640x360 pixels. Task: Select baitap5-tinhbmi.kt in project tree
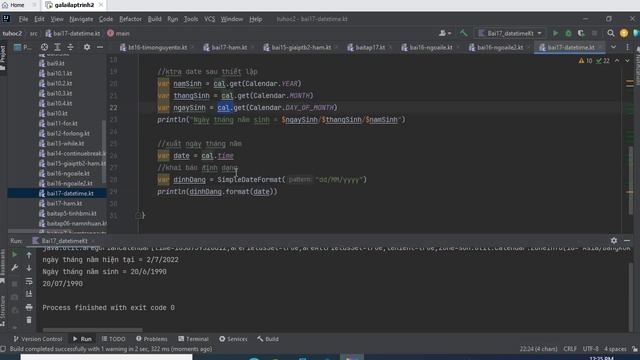coord(71,213)
